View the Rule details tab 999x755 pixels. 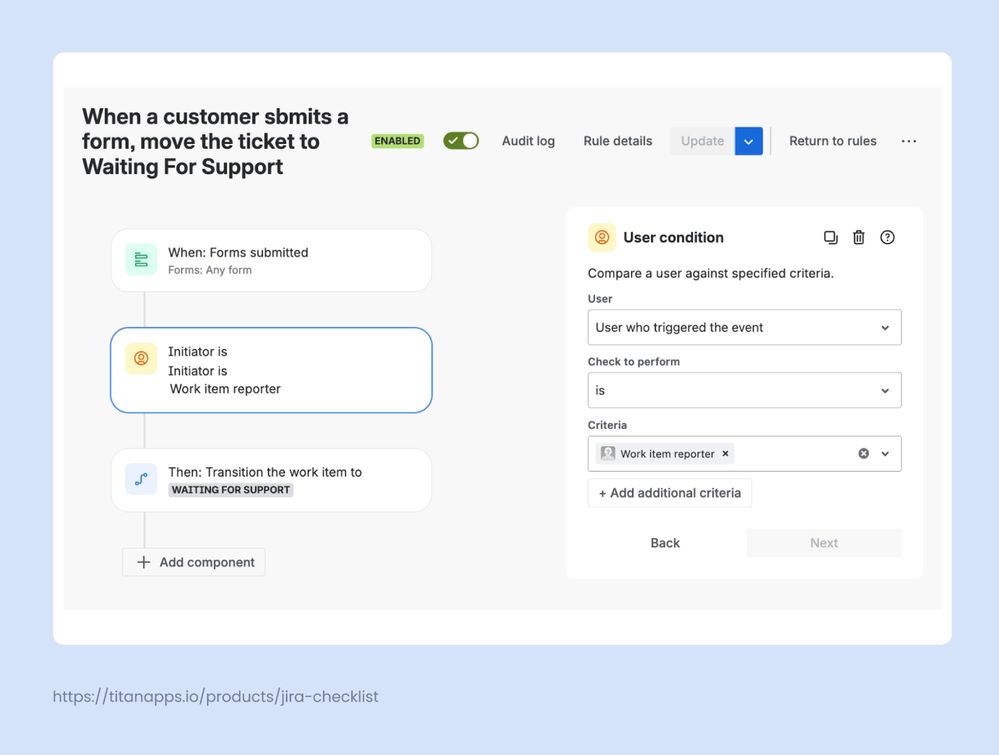click(617, 140)
